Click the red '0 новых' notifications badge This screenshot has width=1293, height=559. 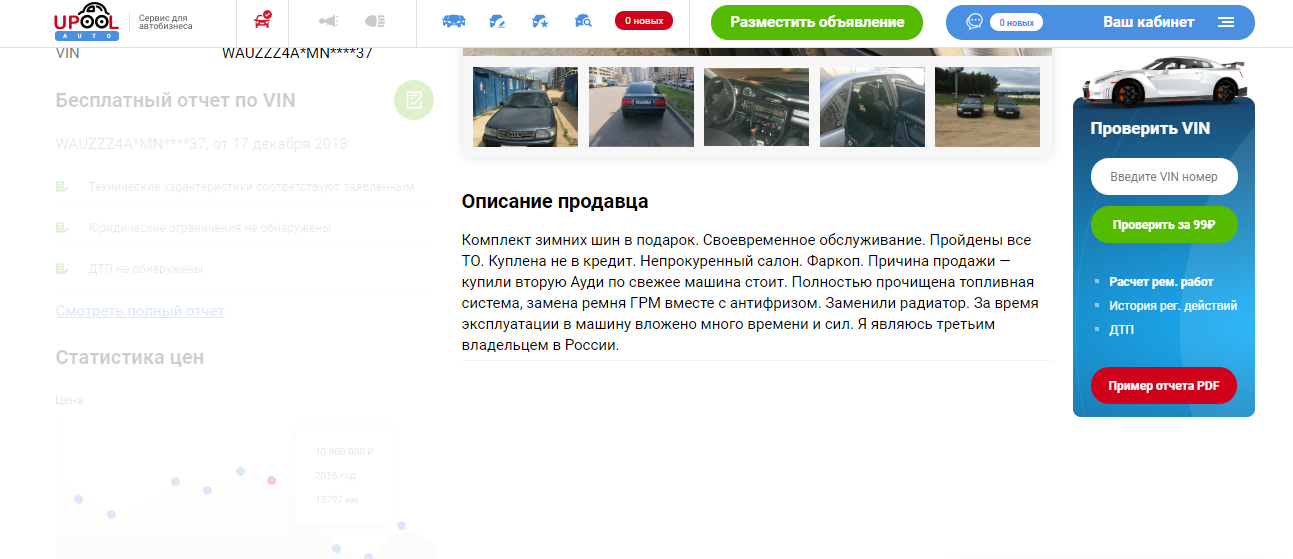643,21
